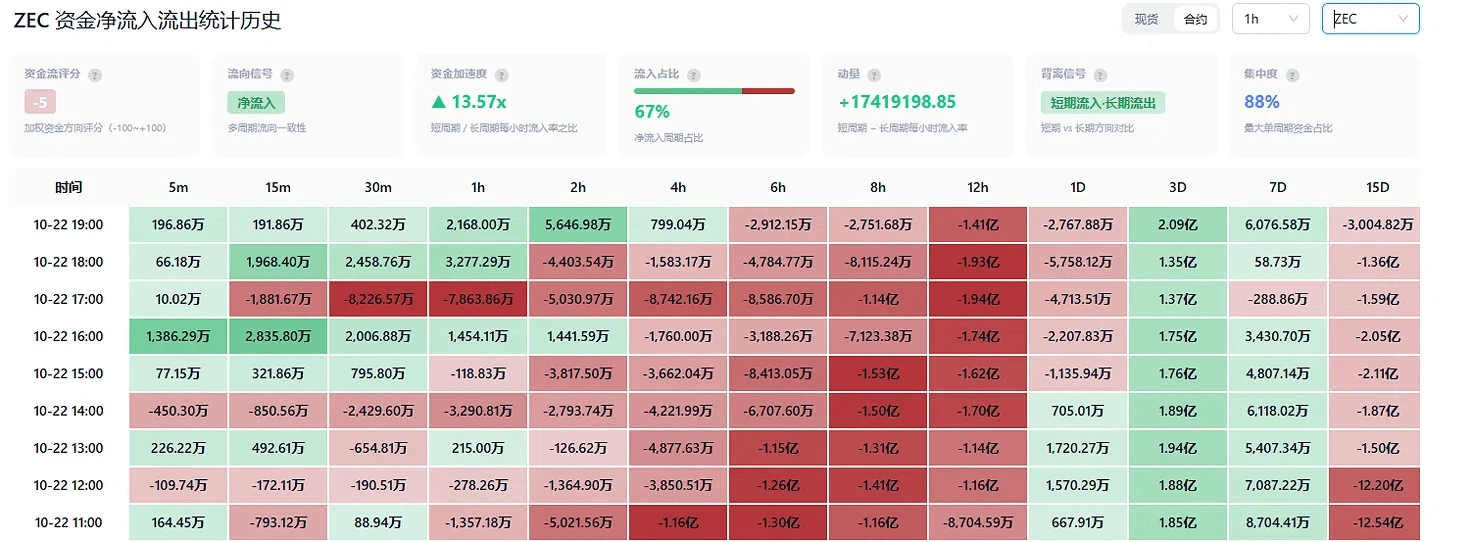Image resolution: width=1472 pixels, height=542 pixels.
Task: Click the help icon beside 背离信号
Action: (1101, 75)
